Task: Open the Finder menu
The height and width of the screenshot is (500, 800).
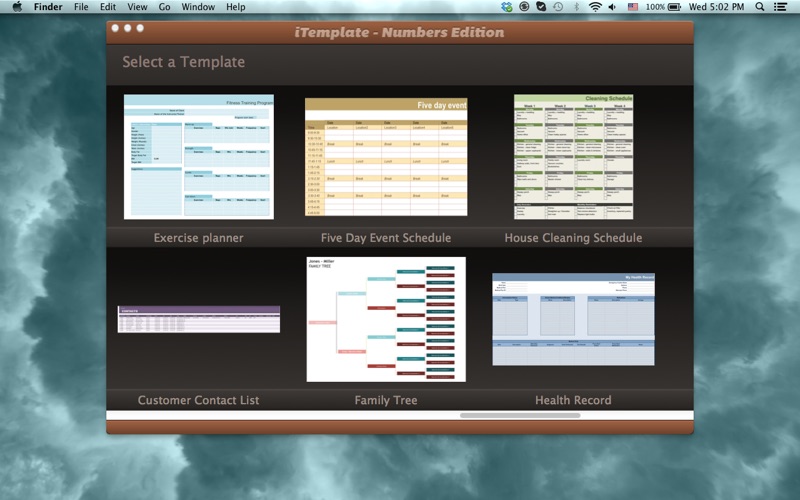Action: (48, 7)
